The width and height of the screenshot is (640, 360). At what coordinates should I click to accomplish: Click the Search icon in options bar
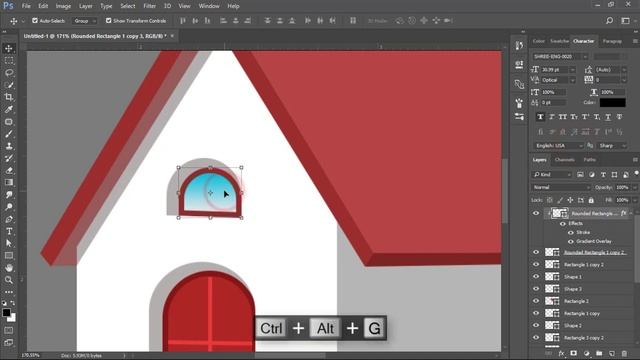click(609, 20)
